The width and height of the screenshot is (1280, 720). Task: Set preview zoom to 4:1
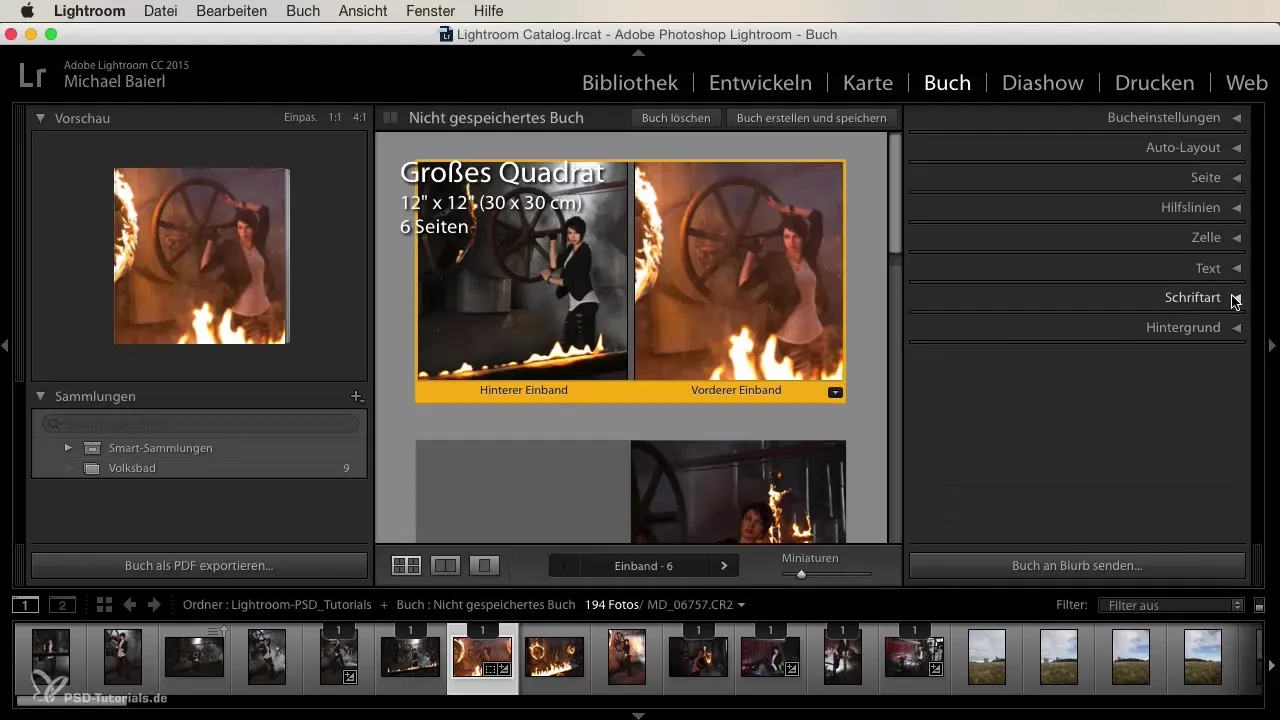click(x=359, y=118)
